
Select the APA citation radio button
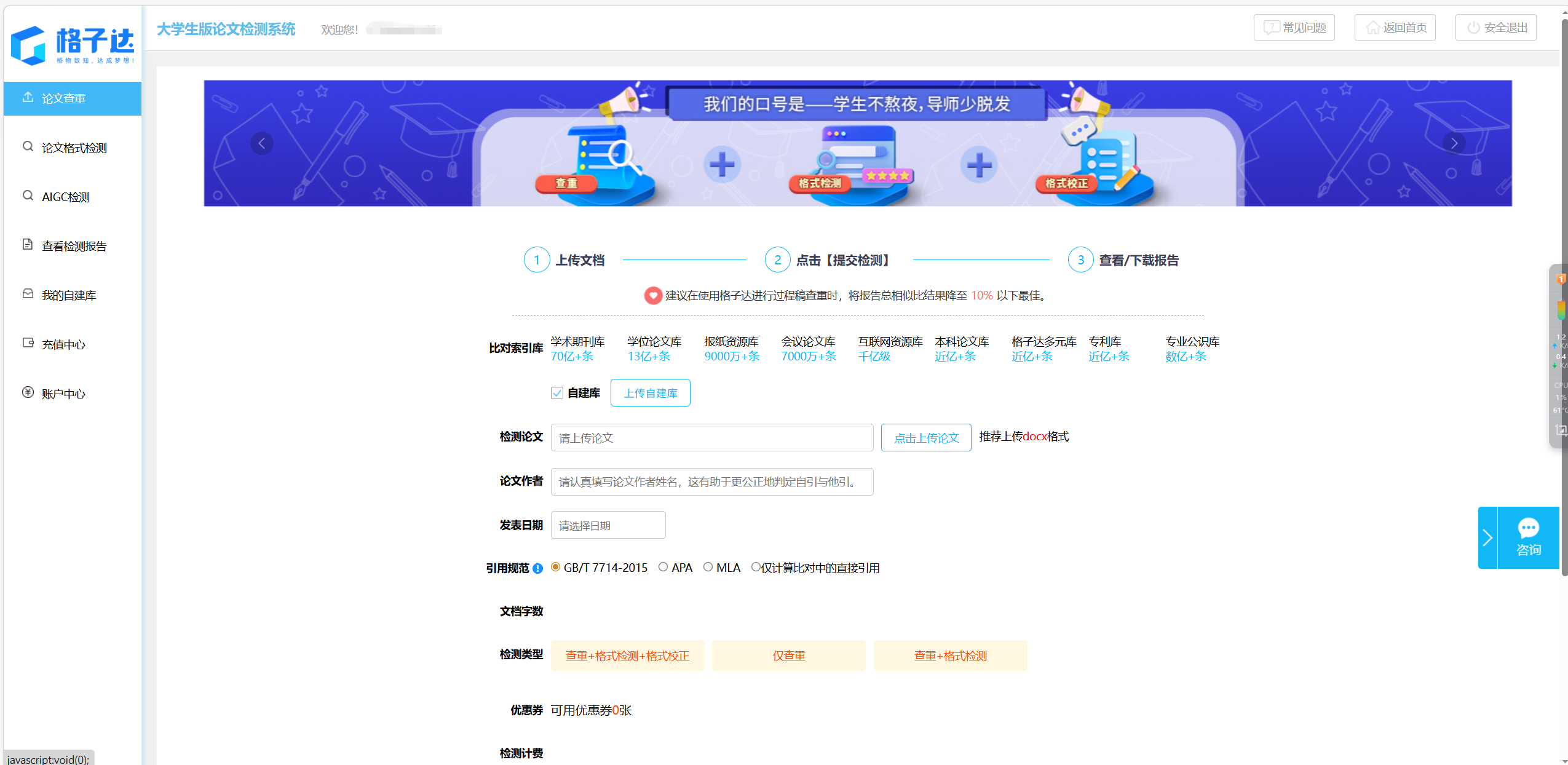663,566
